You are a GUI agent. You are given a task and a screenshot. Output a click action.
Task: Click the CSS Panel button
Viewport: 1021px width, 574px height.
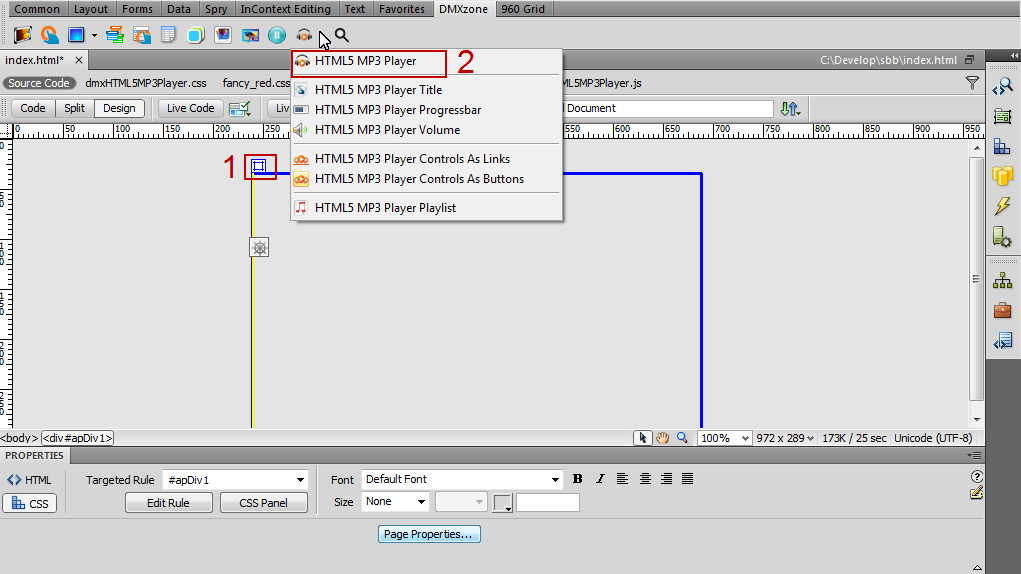coord(263,503)
